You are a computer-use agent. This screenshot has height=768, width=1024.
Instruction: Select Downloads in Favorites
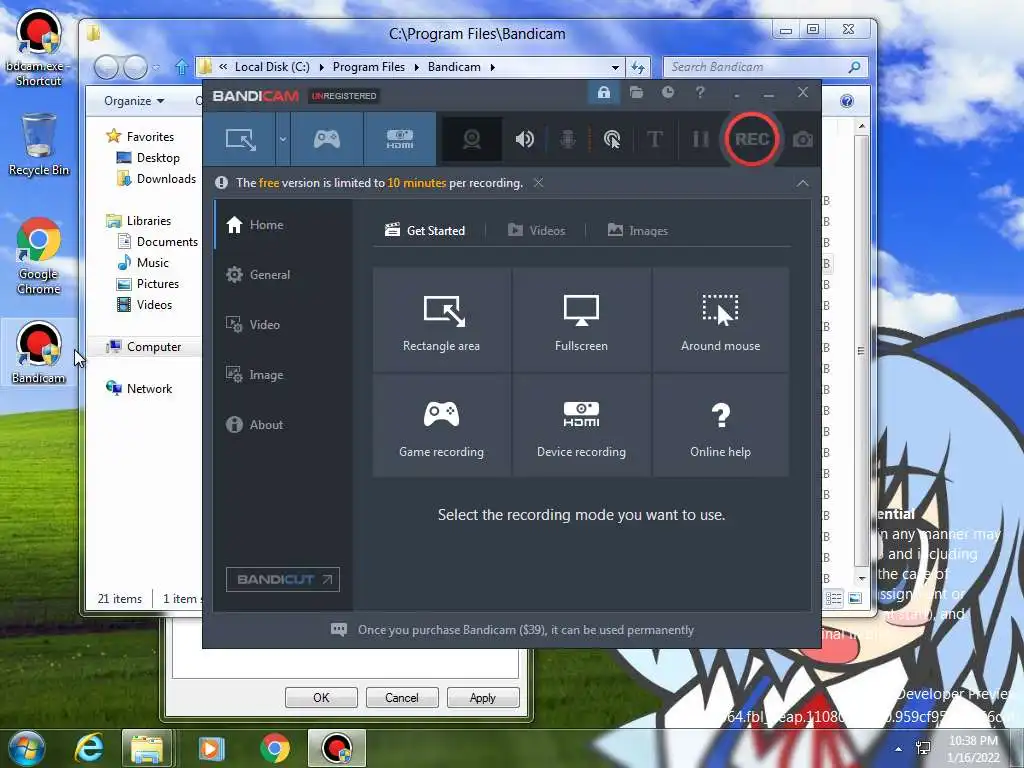157,179
